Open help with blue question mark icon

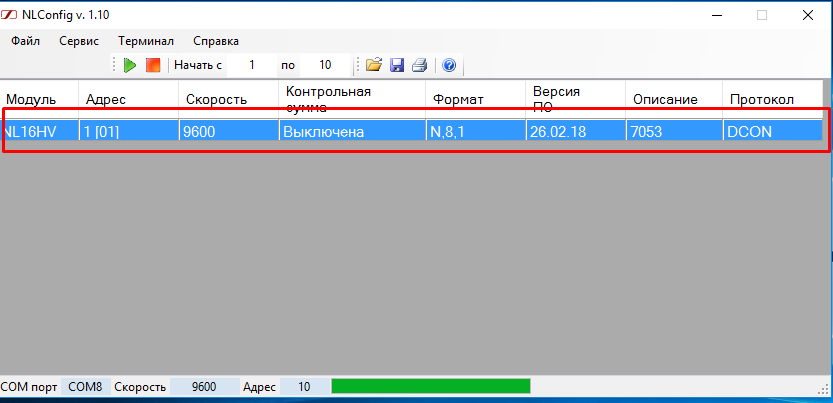tap(449, 65)
